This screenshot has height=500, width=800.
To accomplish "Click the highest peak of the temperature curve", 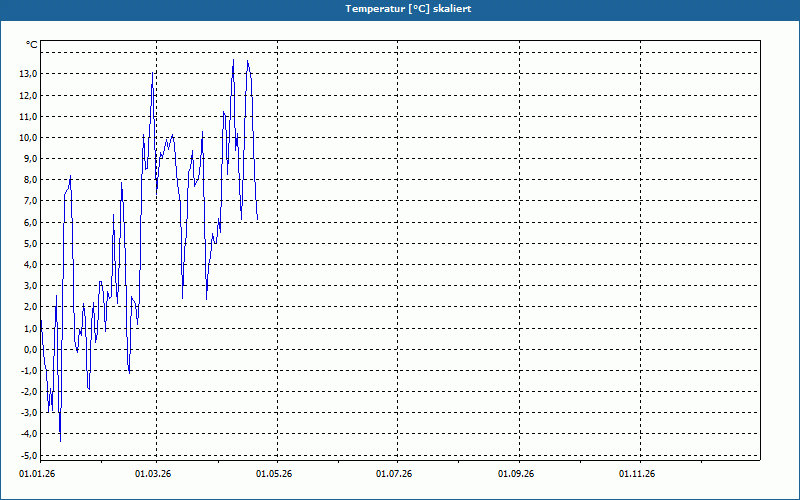I will [234, 60].
